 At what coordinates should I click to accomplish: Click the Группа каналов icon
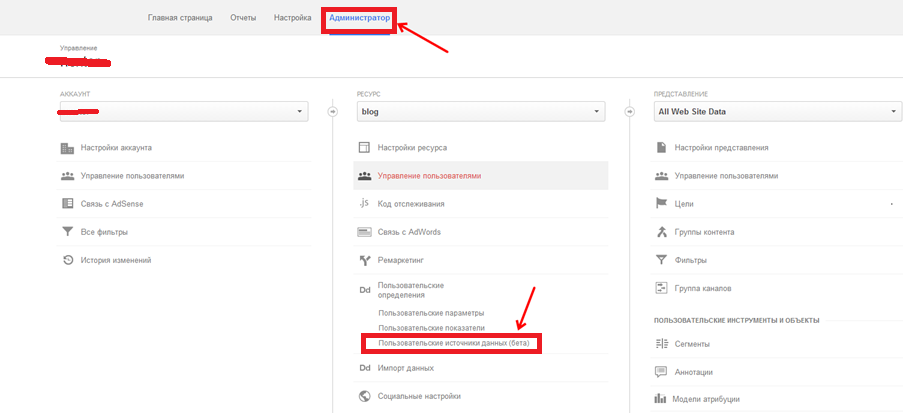tap(661, 288)
